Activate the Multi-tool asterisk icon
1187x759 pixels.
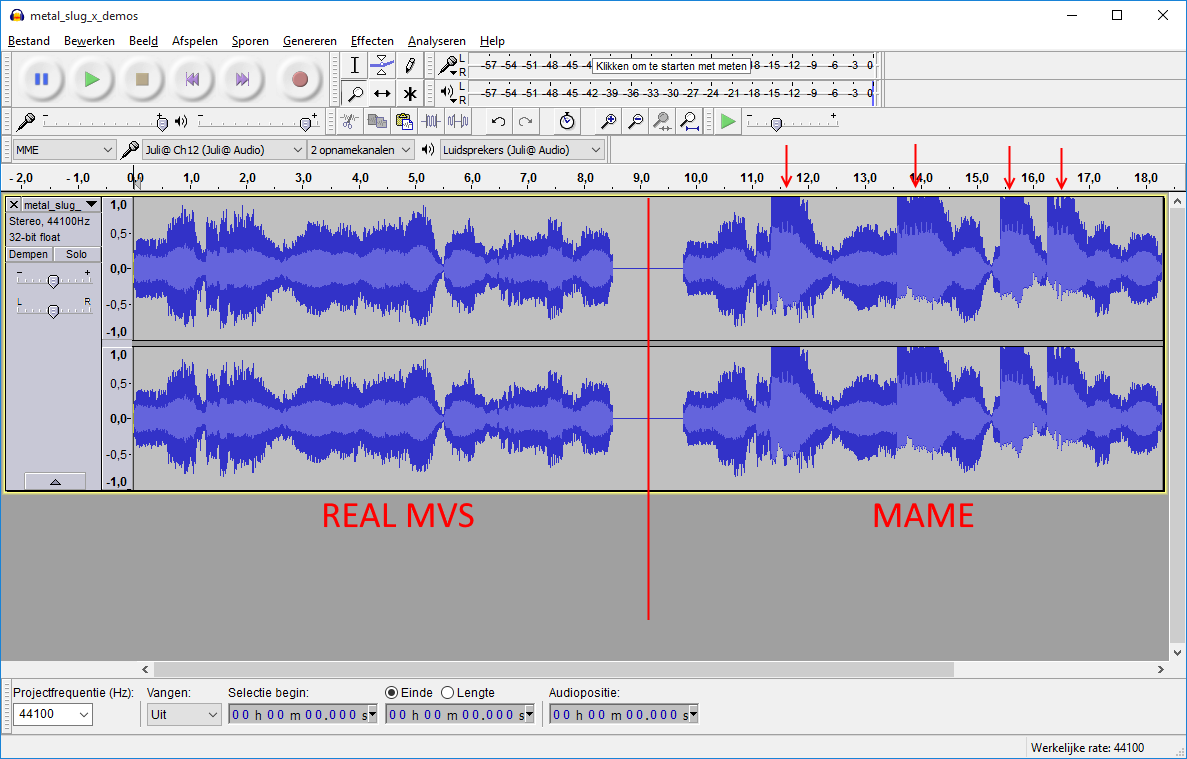point(410,94)
